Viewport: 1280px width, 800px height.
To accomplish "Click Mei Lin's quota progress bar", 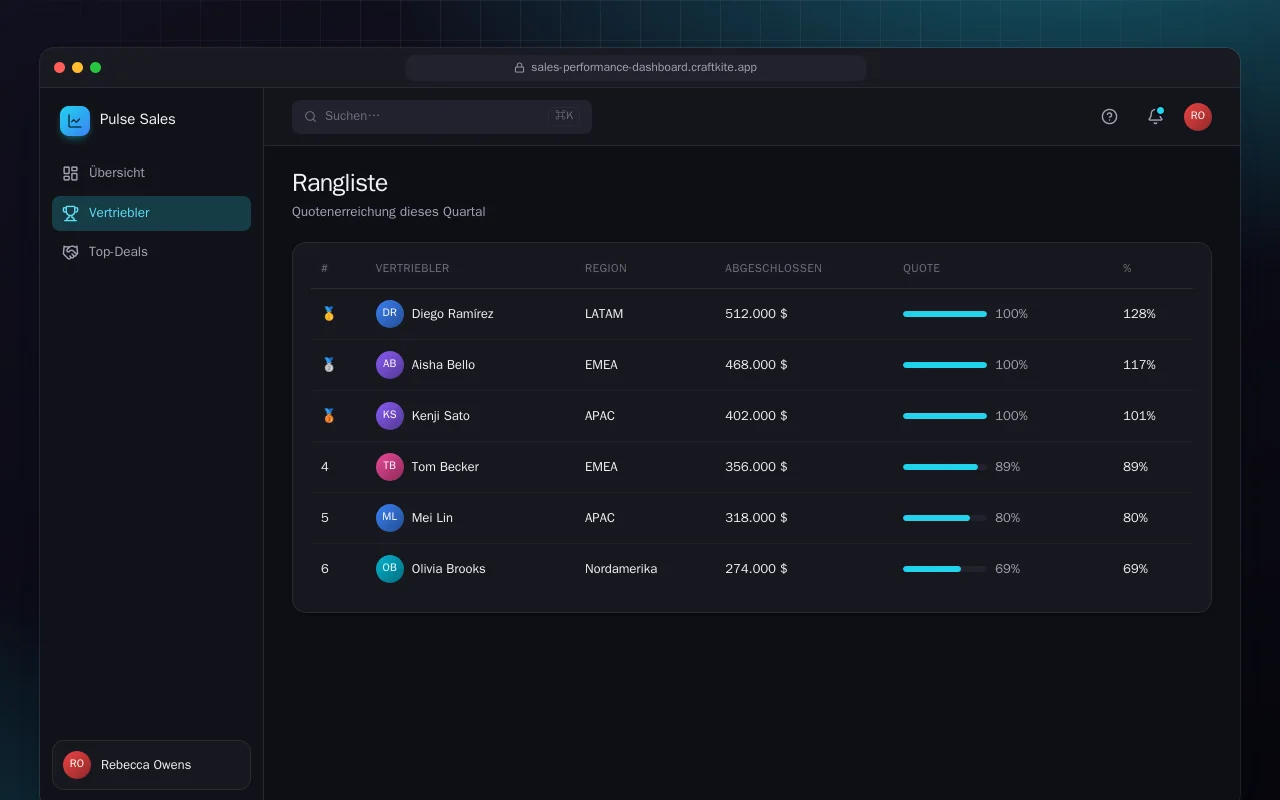I will 945,518.
